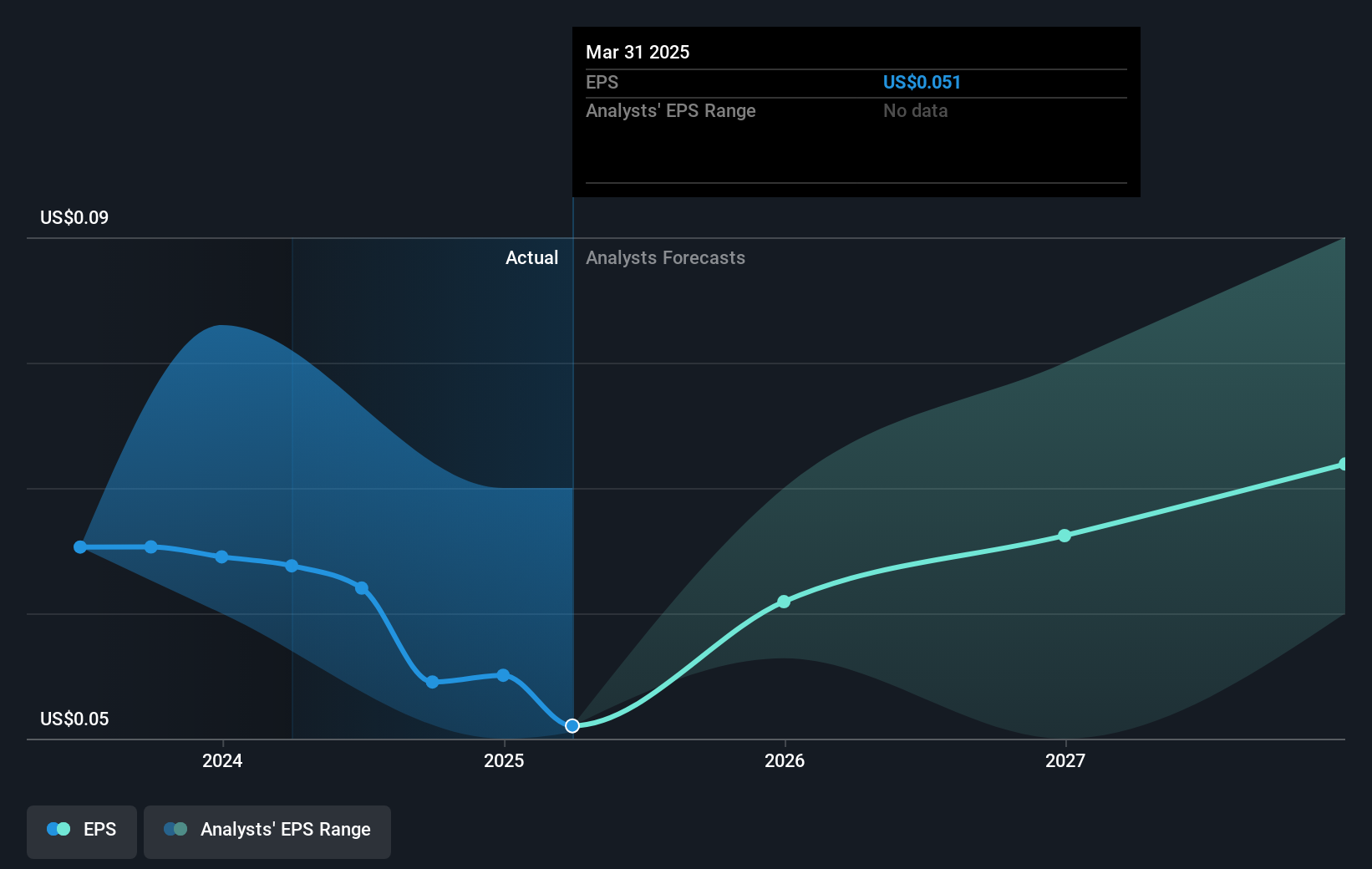Click the mid-2024 EPS data point before the drop
Viewport: 1372px width, 869px height.
(x=362, y=588)
